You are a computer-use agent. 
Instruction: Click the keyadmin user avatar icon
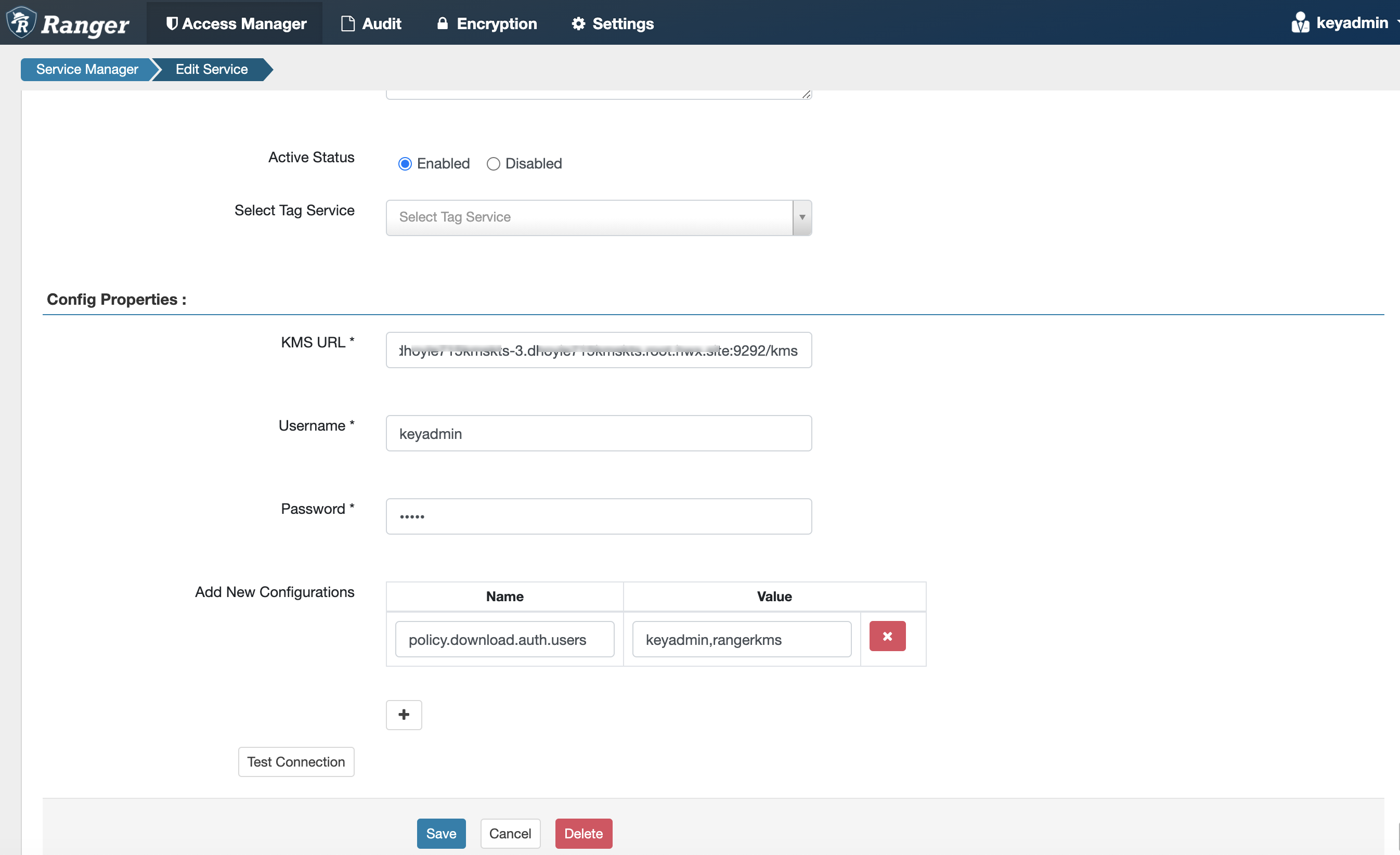(1300, 23)
